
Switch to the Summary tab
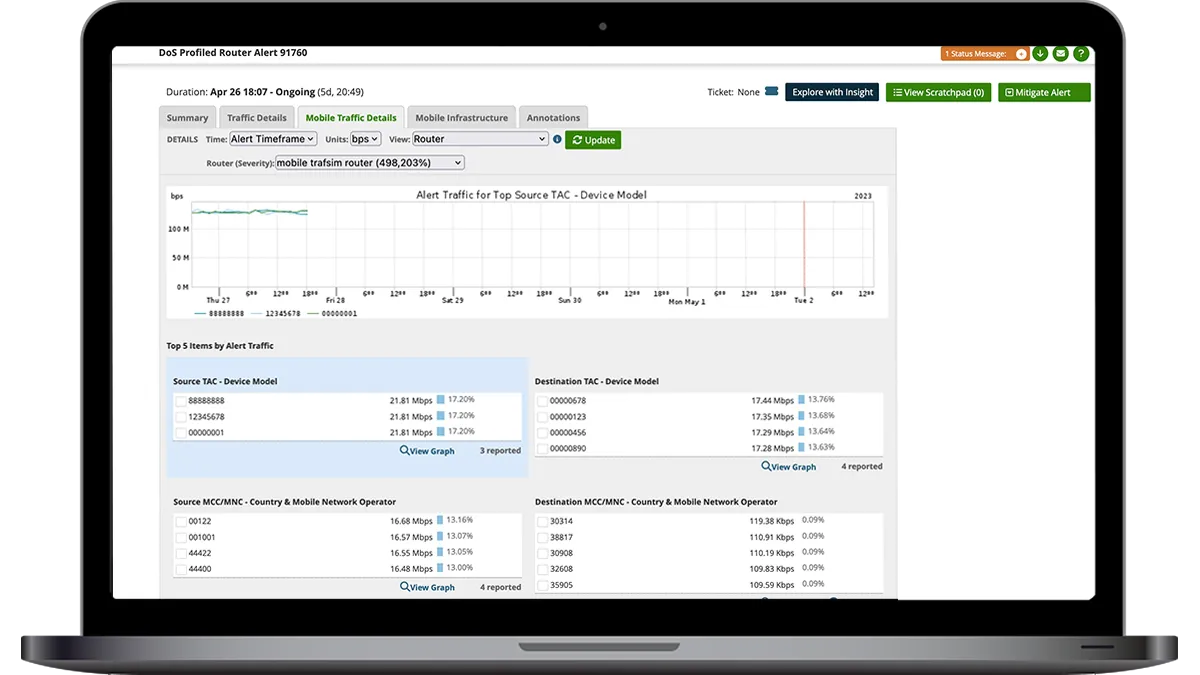187,117
